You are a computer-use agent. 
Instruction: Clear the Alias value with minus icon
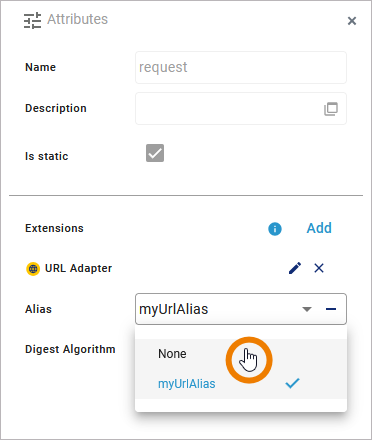[x=331, y=309]
